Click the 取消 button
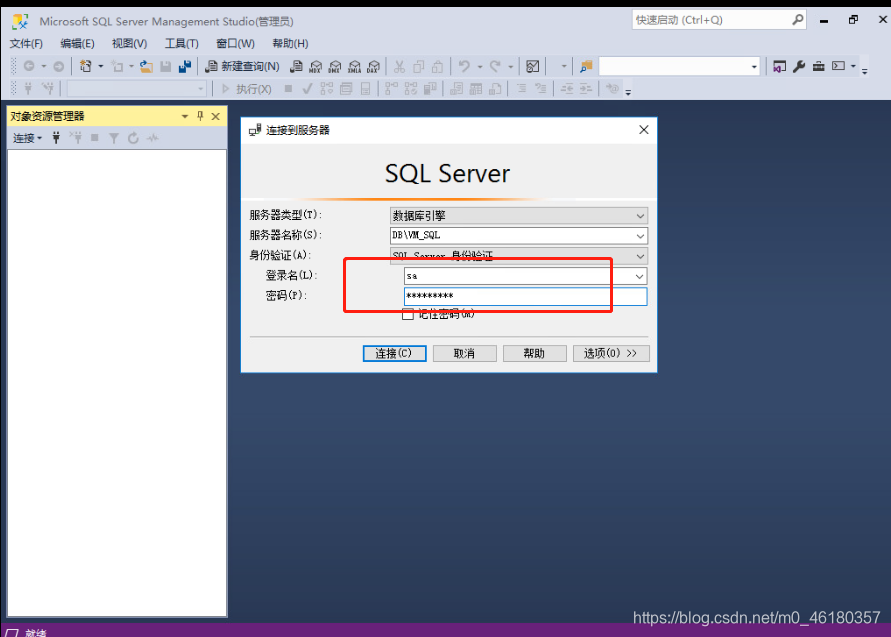 click(465, 353)
